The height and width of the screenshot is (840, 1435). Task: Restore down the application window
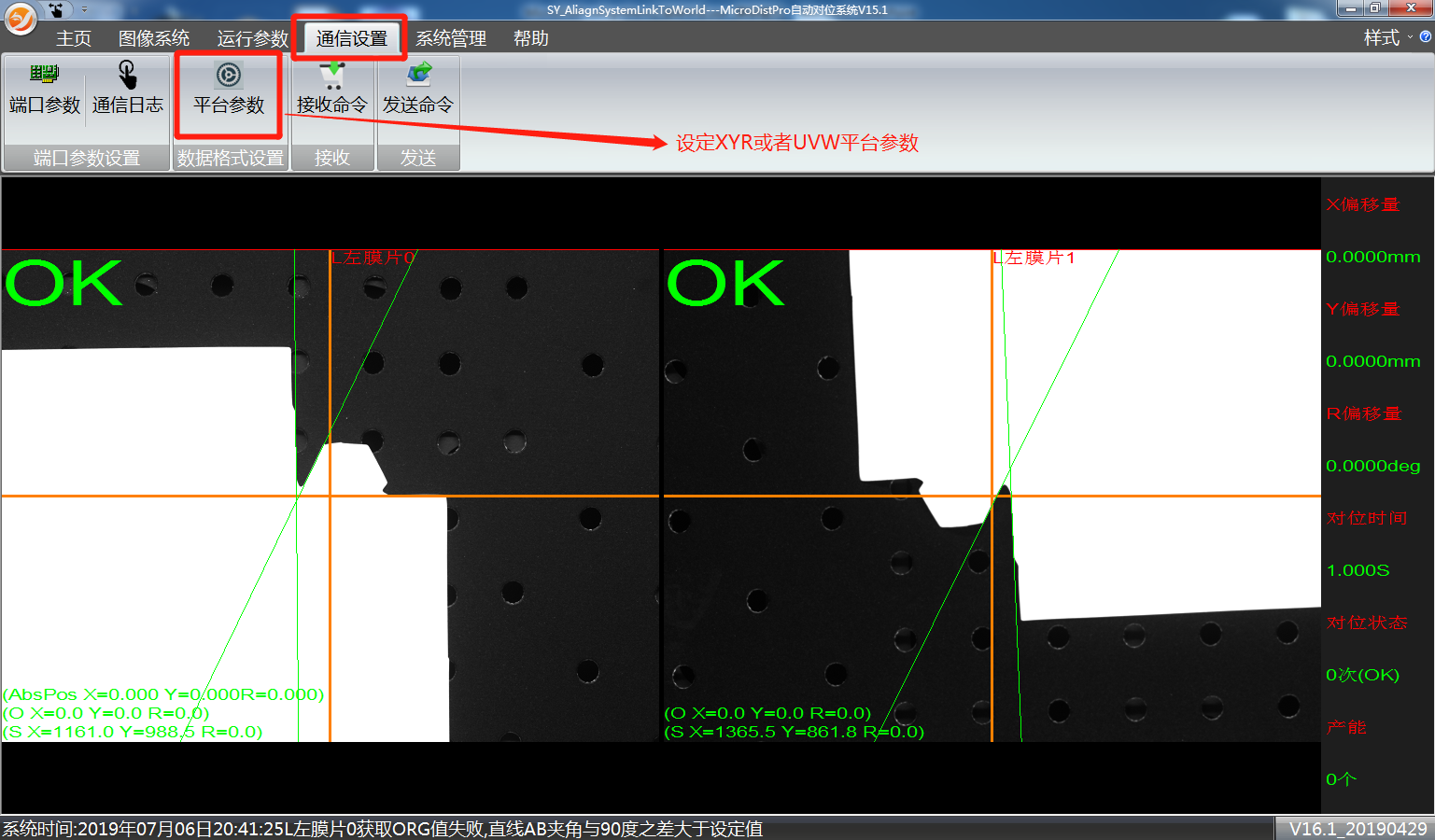[x=1374, y=8]
